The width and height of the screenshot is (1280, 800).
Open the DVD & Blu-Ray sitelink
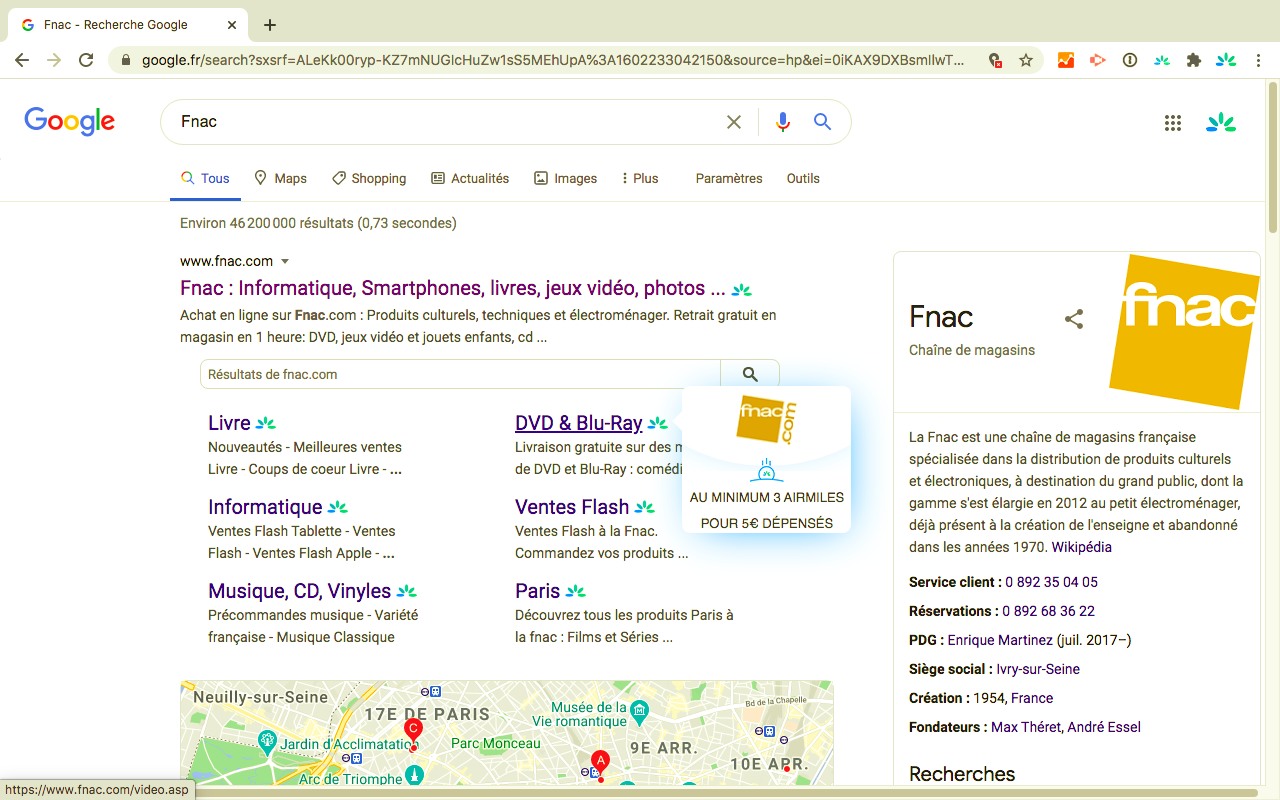(579, 423)
